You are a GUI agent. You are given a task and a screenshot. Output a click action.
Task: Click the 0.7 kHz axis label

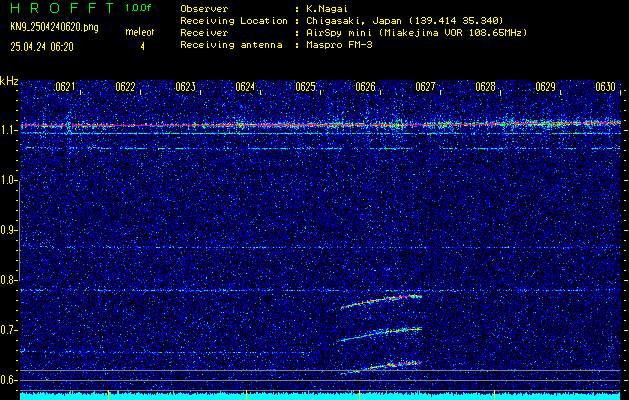8,330
